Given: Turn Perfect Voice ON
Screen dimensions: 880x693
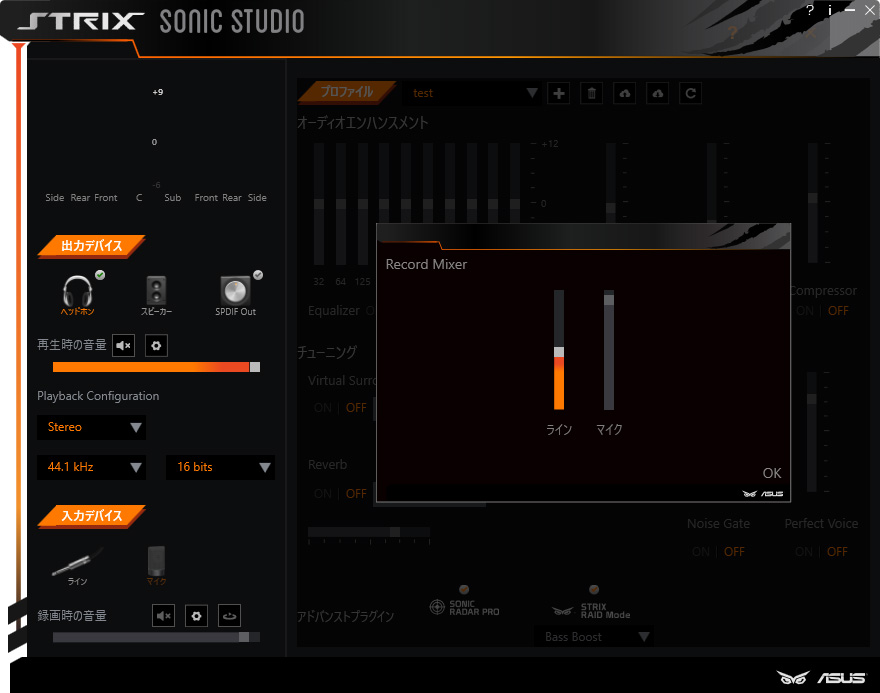Looking at the screenshot, I should [804, 552].
